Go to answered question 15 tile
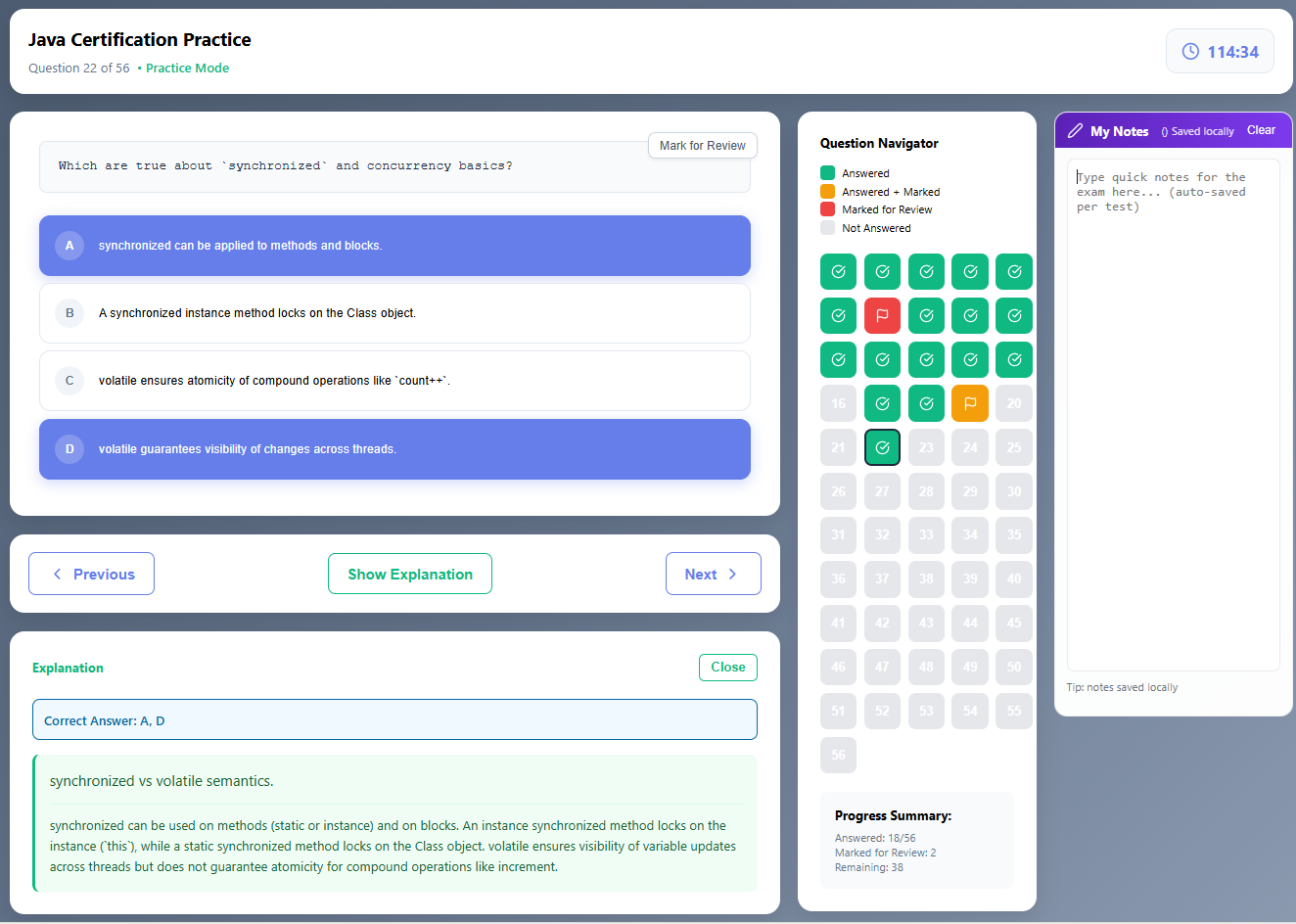Viewport: 1296px width, 924px height. (x=1014, y=359)
